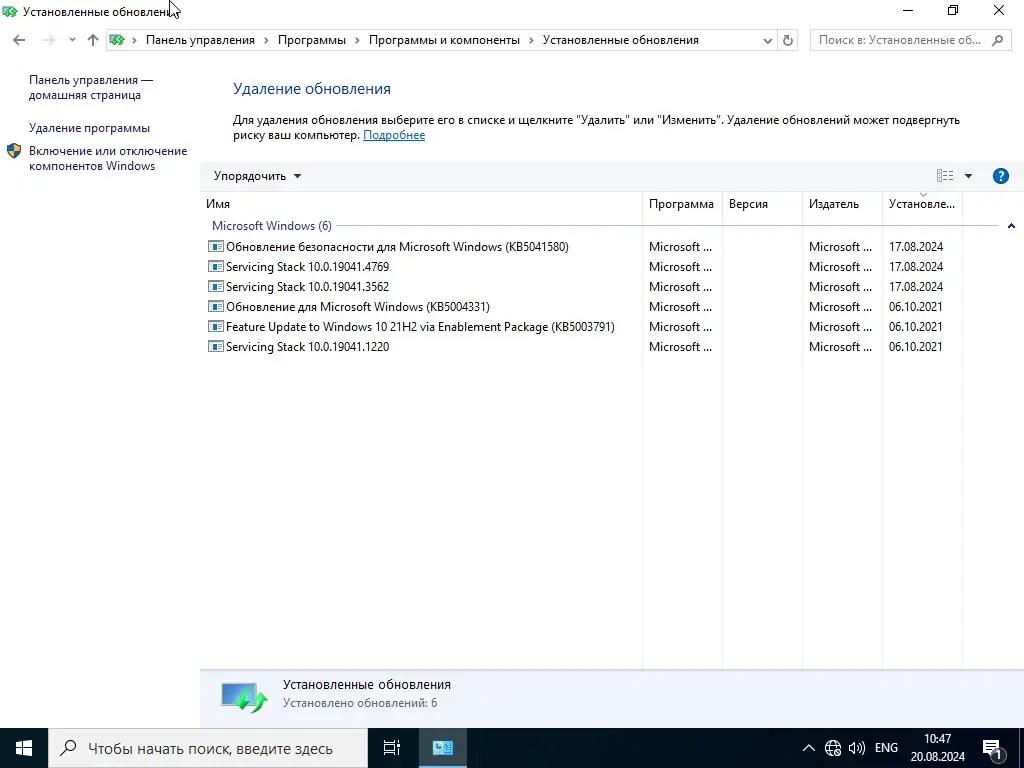Click the address bar refresh icon
This screenshot has width=1024, height=768.
787,40
